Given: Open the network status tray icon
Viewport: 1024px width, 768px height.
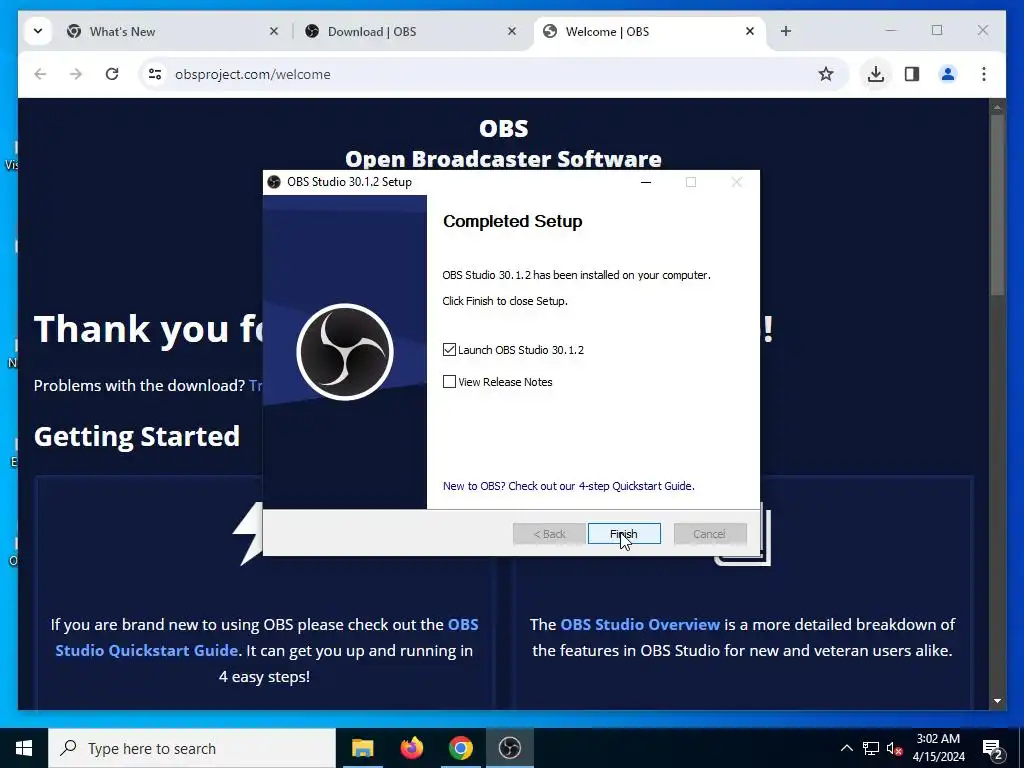Looking at the screenshot, I should [x=871, y=748].
